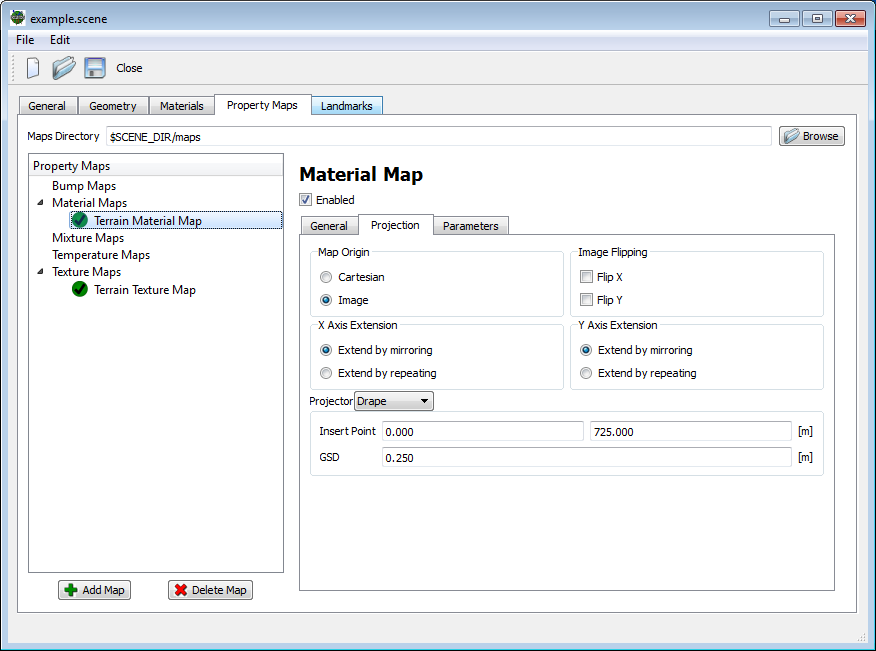Click Close in the toolbar
The height and width of the screenshot is (651, 876).
pos(129,68)
